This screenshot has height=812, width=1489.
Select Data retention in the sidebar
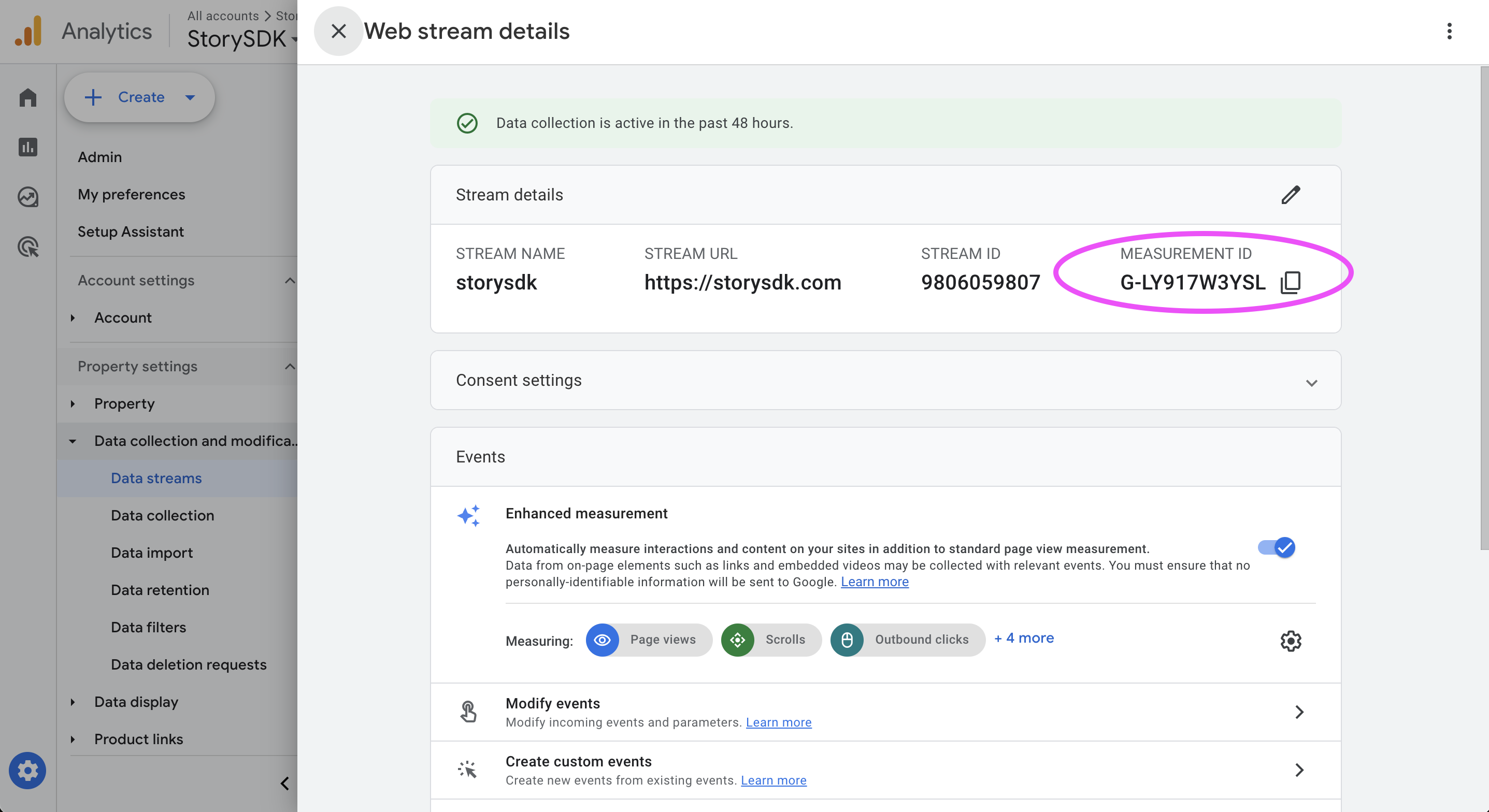(x=160, y=589)
